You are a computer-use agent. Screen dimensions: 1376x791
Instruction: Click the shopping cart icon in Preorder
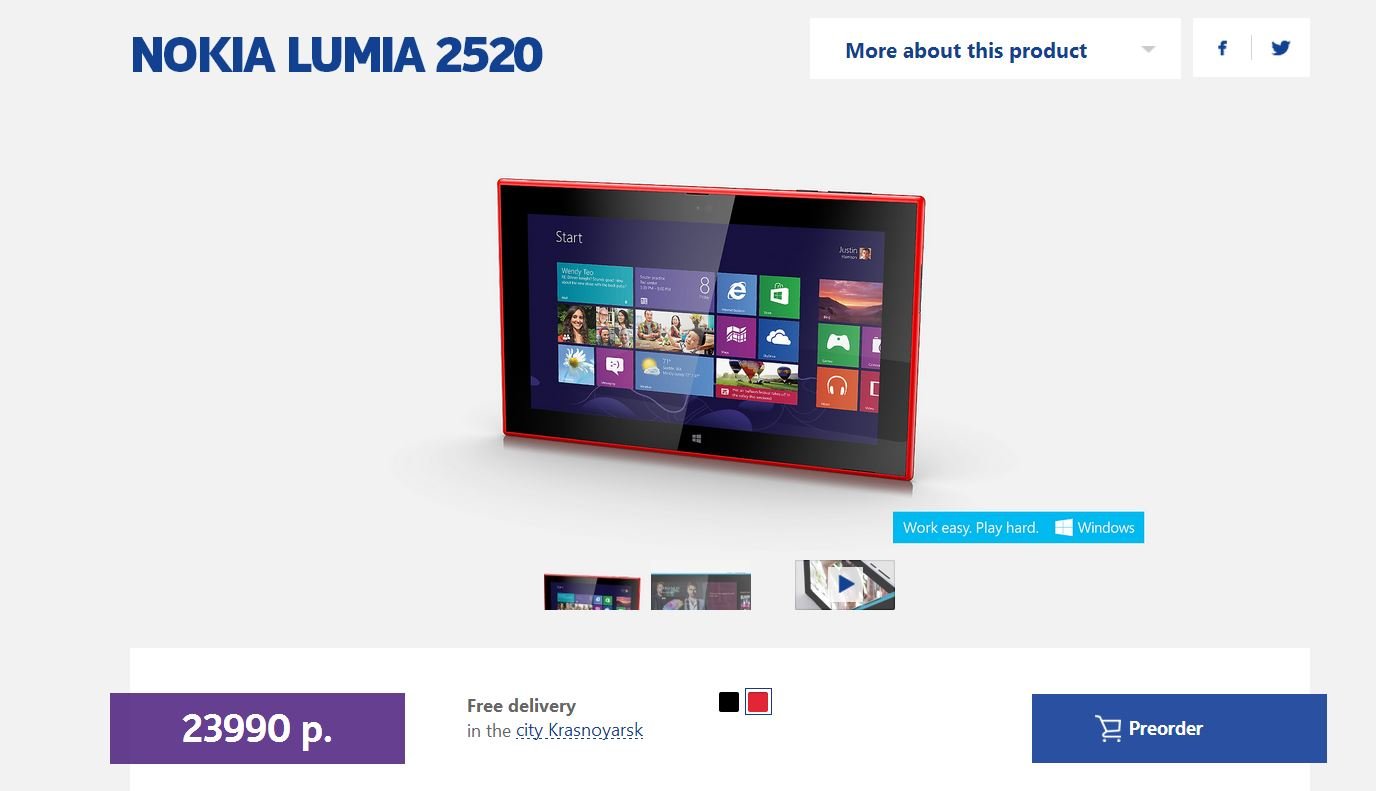1108,728
